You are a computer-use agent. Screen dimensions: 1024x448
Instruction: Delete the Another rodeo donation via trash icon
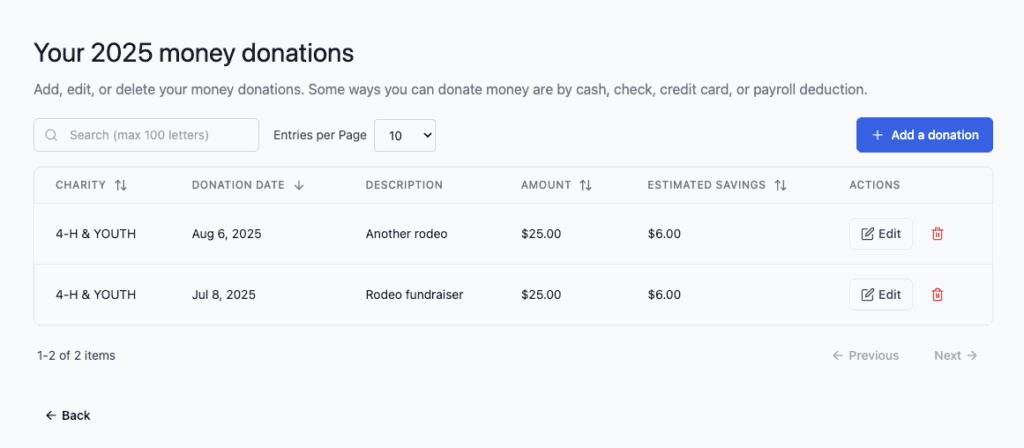tap(937, 234)
